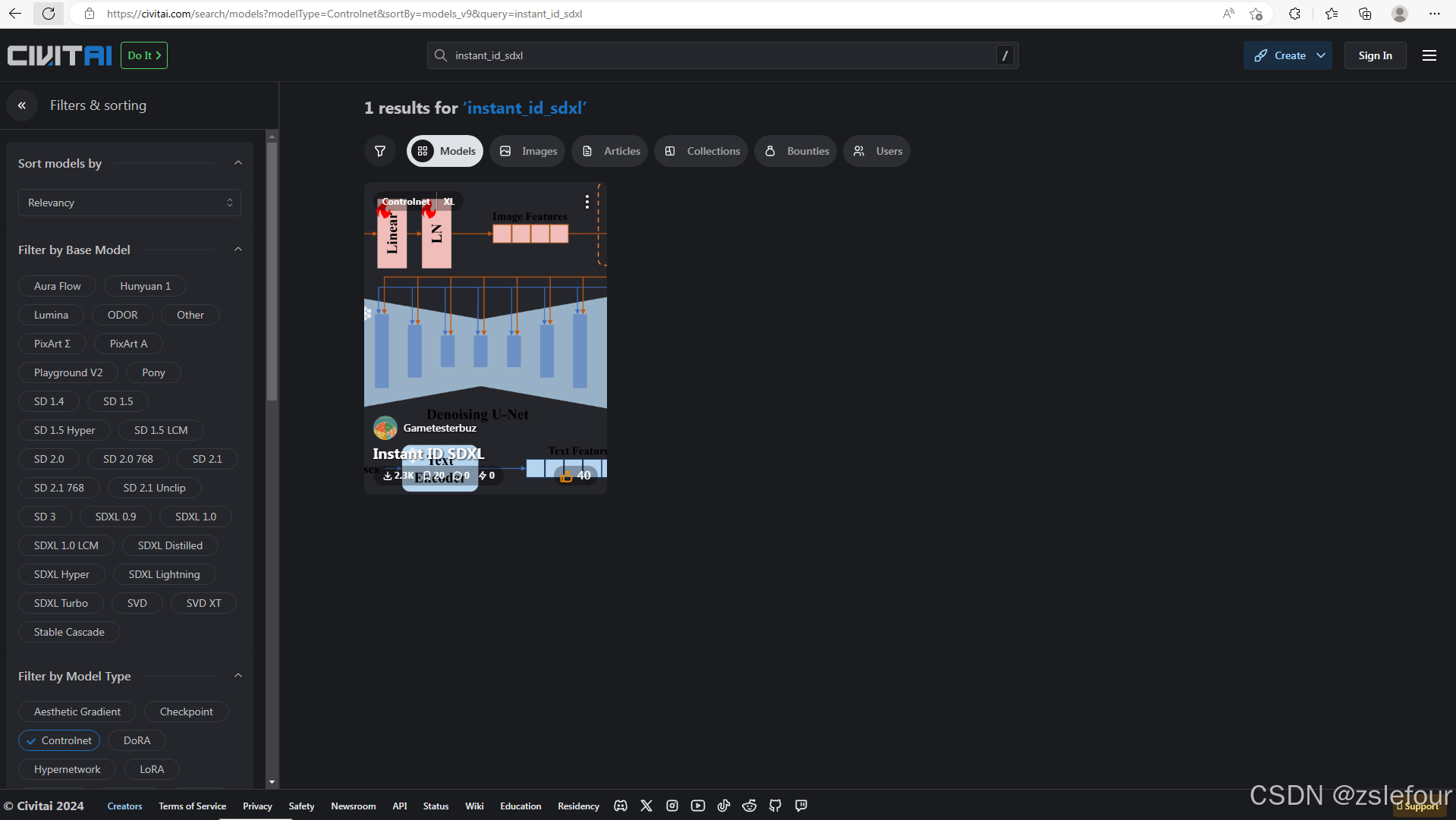The width and height of the screenshot is (1456, 820).
Task: Switch to the Collections tab
Action: (702, 151)
